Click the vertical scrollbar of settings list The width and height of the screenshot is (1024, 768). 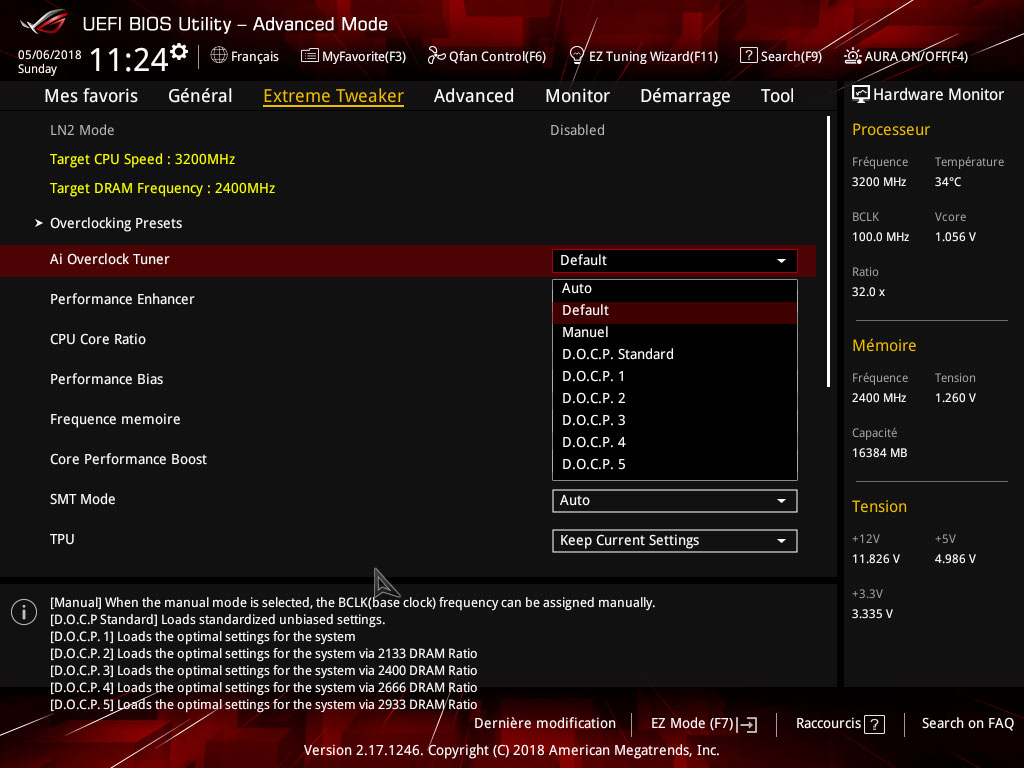point(828,250)
